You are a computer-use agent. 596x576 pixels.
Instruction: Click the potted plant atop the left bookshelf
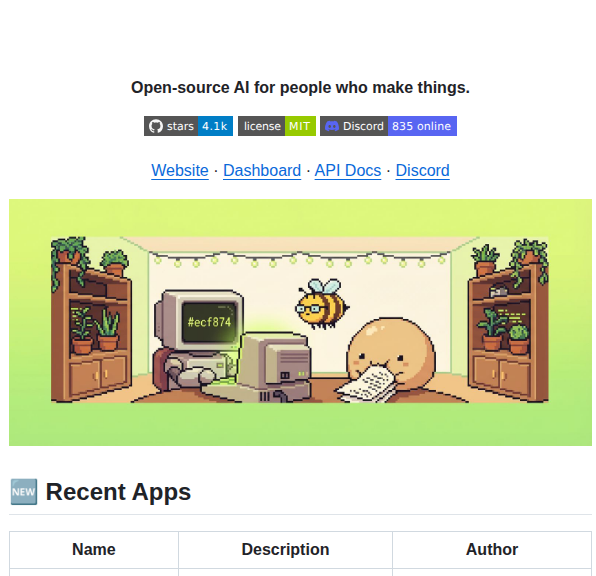click(114, 262)
